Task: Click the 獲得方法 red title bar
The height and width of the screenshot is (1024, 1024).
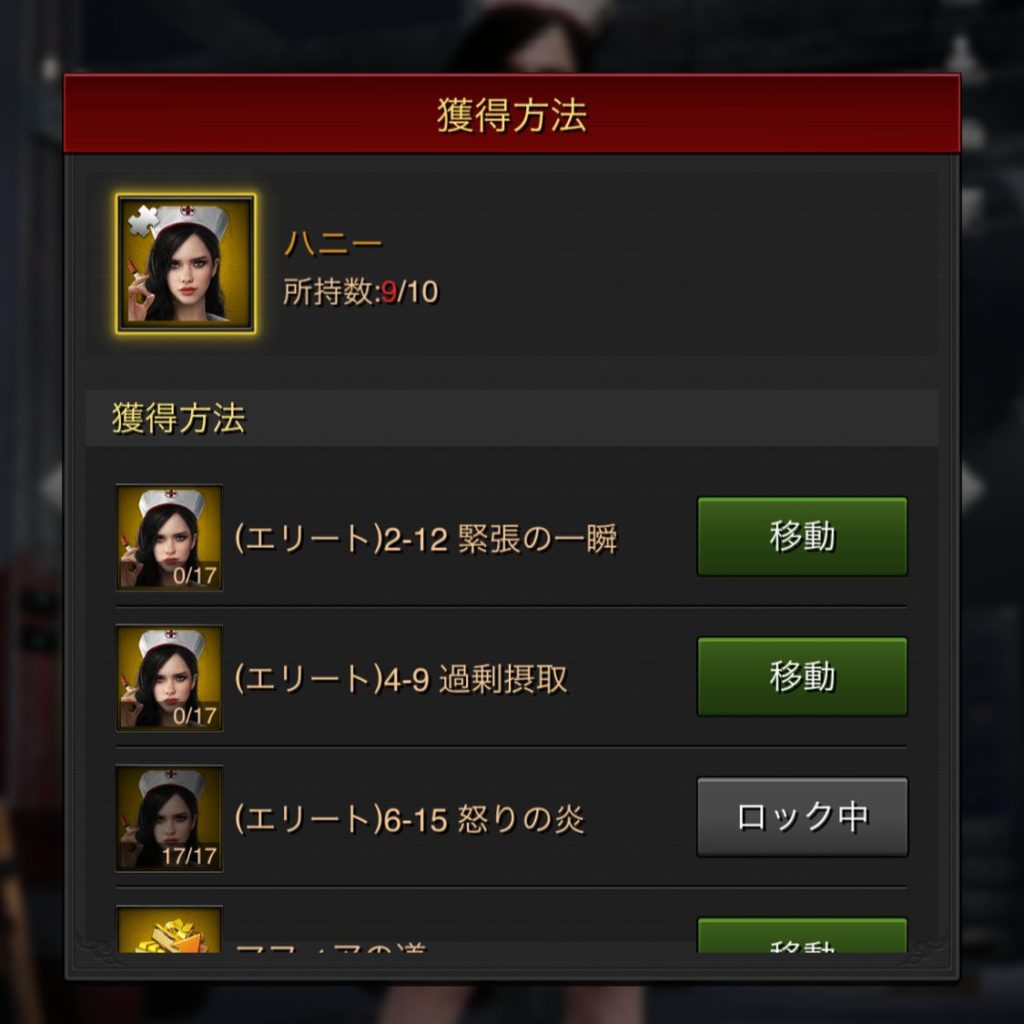Action: (512, 114)
